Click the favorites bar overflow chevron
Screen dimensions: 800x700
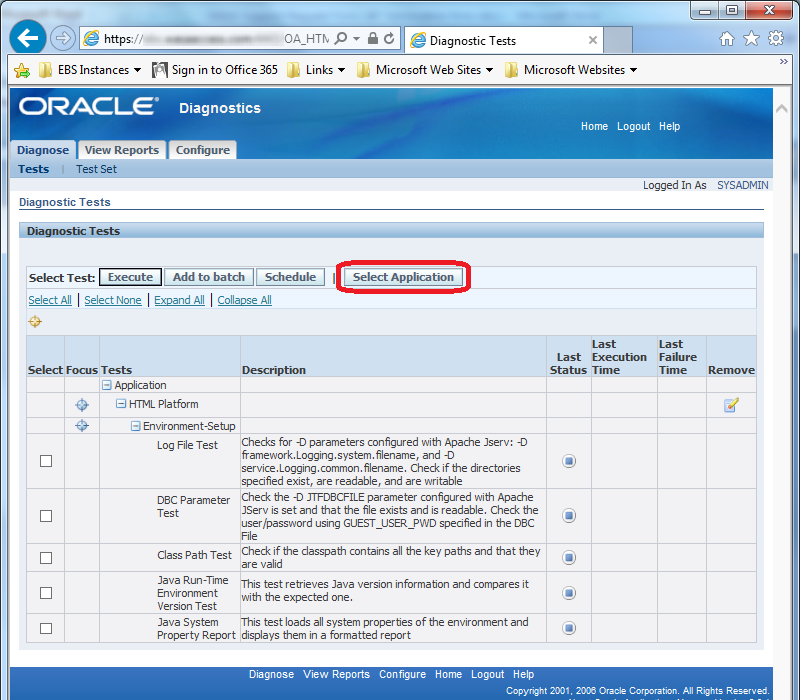point(784,62)
